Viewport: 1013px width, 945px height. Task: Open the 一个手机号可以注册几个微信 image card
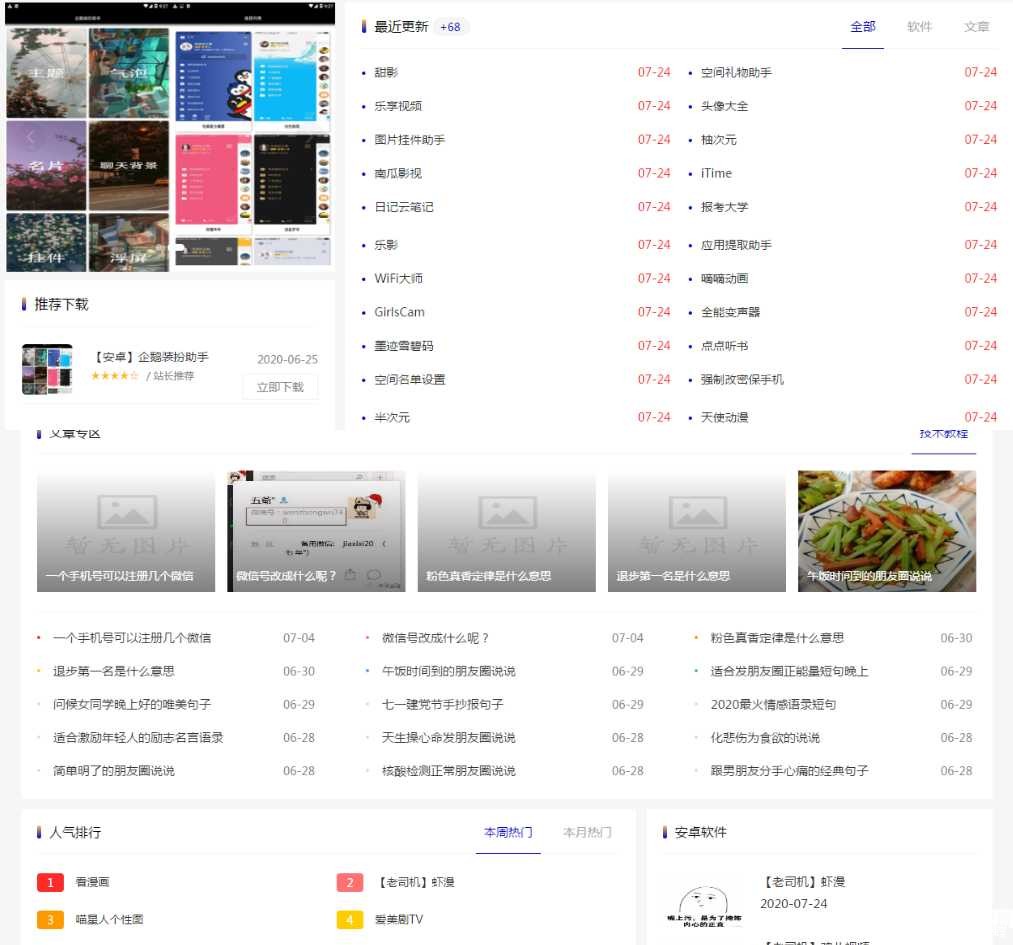click(126, 531)
